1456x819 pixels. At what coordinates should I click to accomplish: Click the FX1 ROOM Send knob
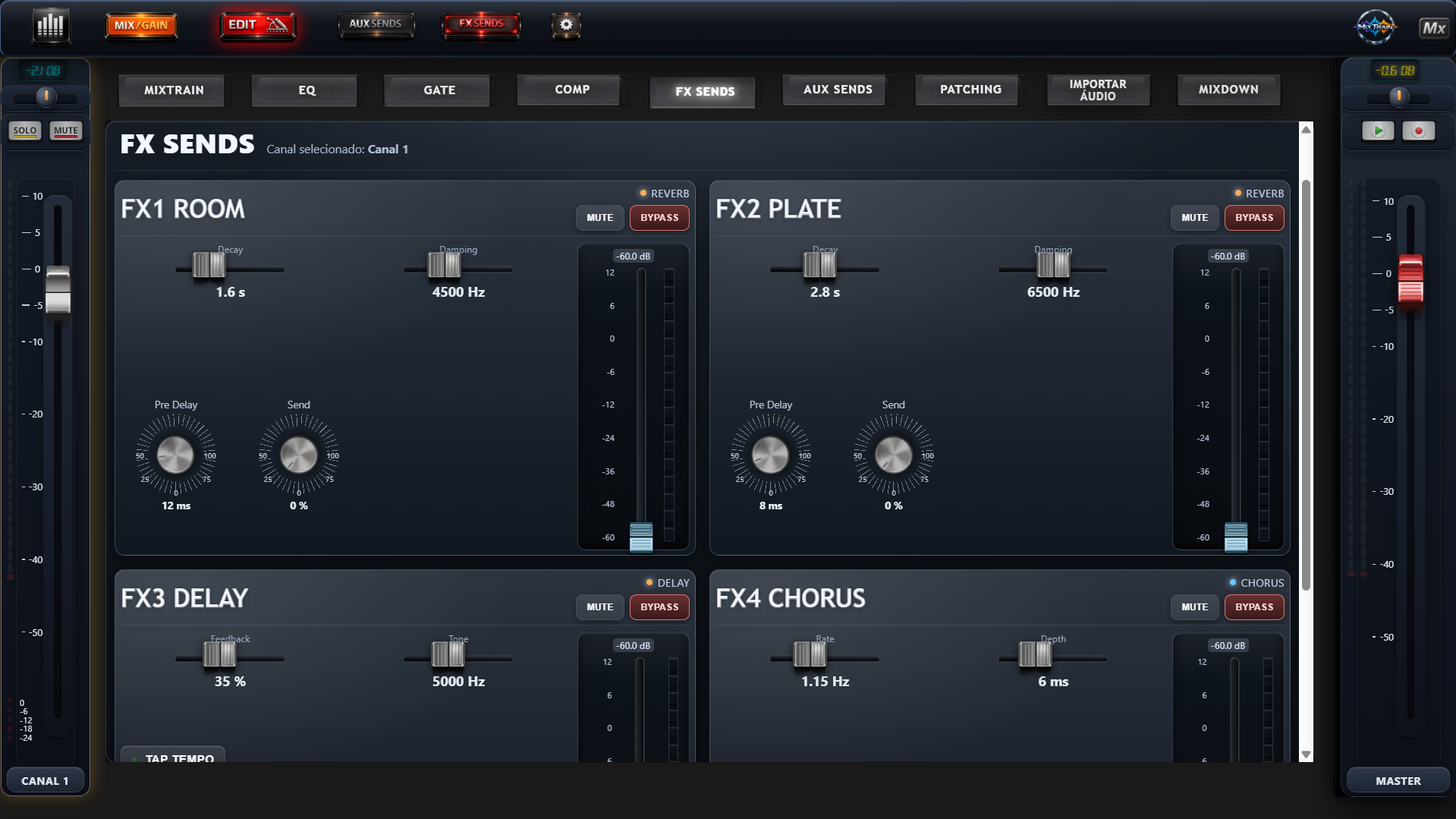click(x=298, y=455)
